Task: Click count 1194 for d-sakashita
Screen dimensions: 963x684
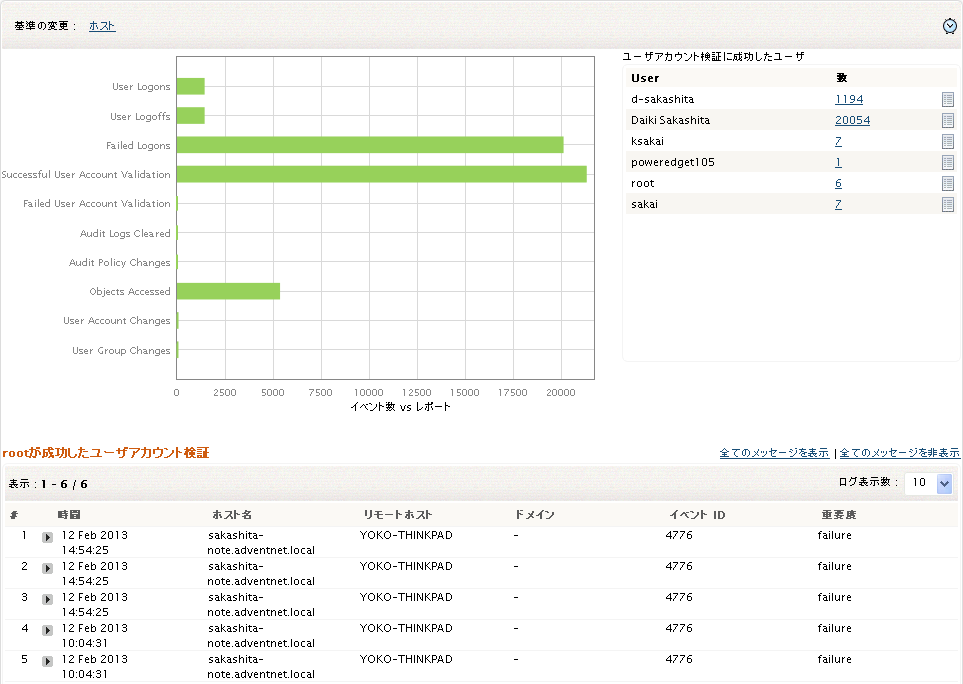Action: coord(848,100)
